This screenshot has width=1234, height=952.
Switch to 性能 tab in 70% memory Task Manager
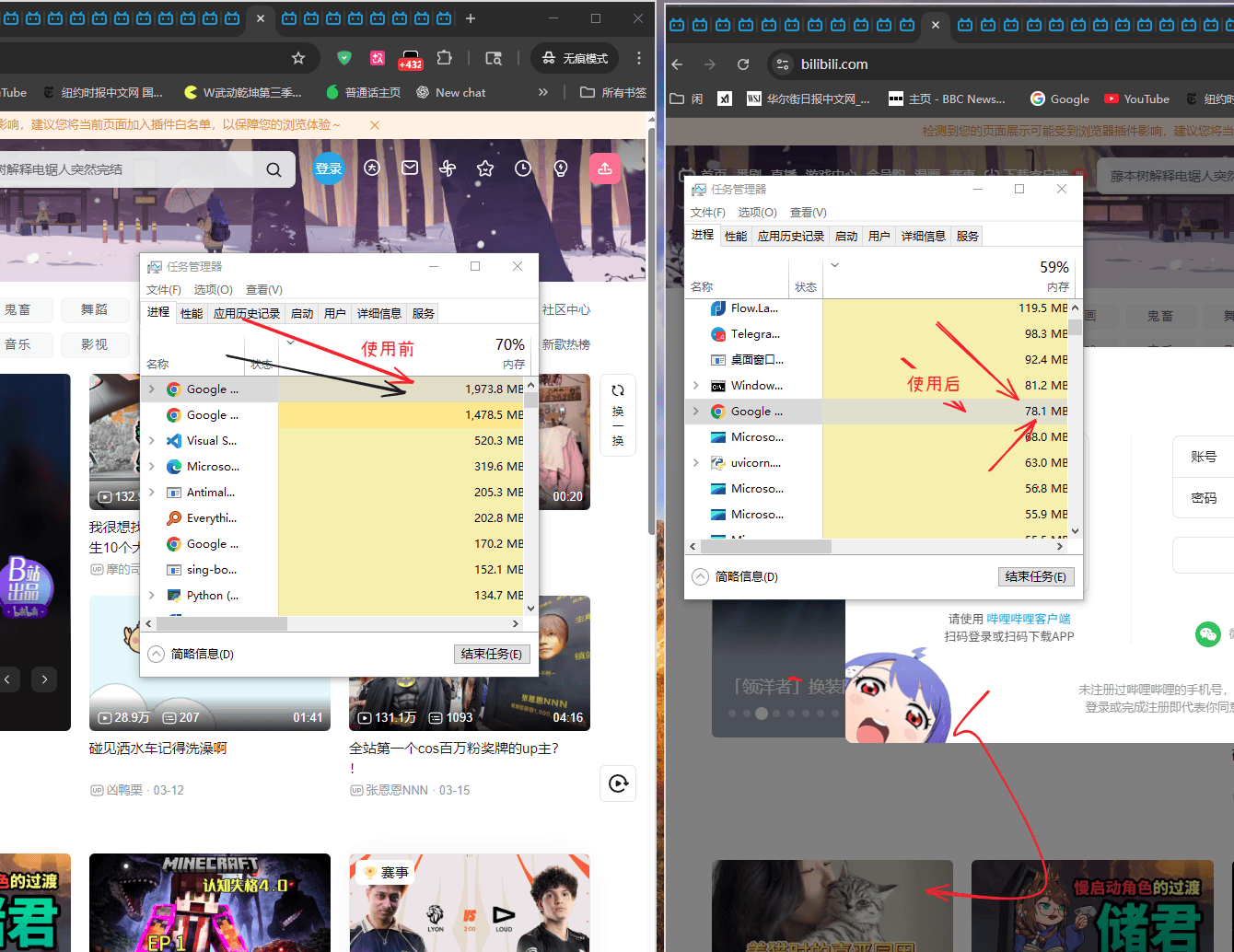tap(192, 313)
